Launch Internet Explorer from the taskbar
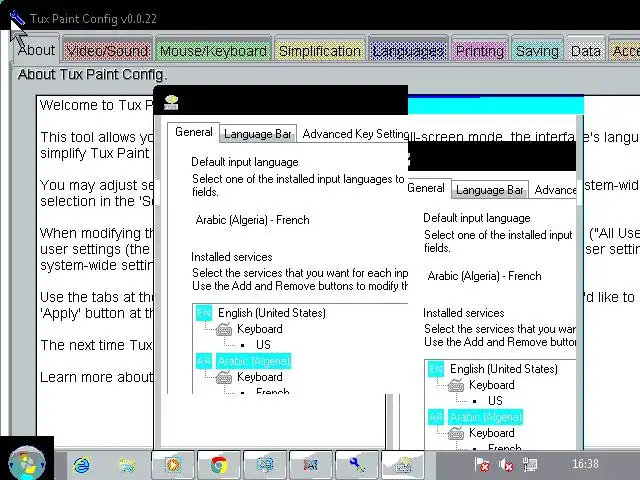The width and height of the screenshot is (640, 480). coord(82,465)
